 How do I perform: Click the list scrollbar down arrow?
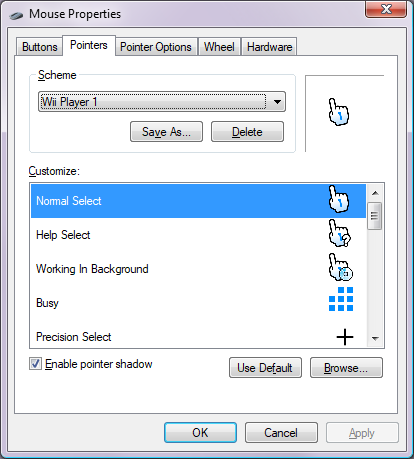coord(375,339)
